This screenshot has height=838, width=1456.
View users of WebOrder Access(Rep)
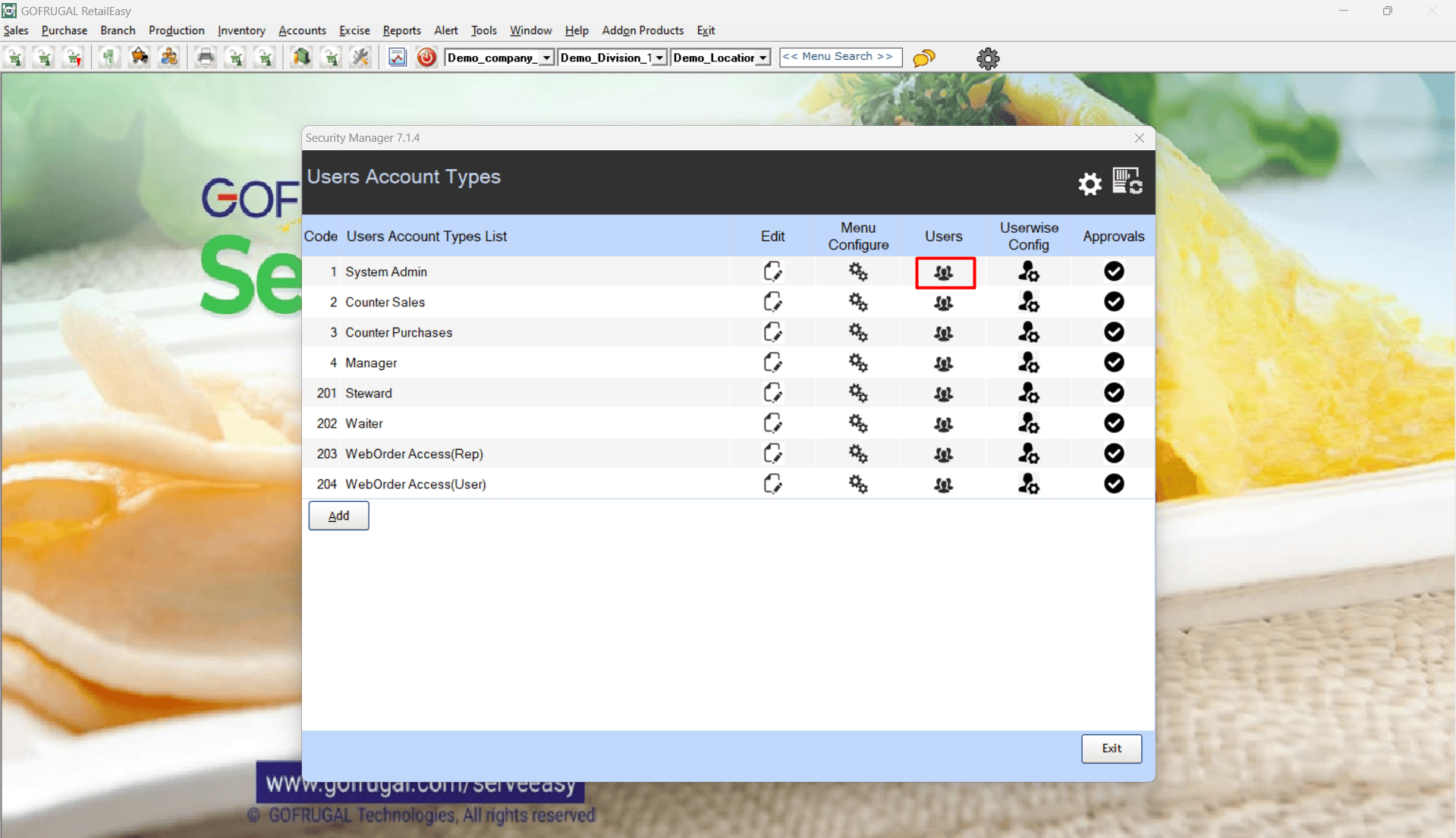click(x=944, y=454)
